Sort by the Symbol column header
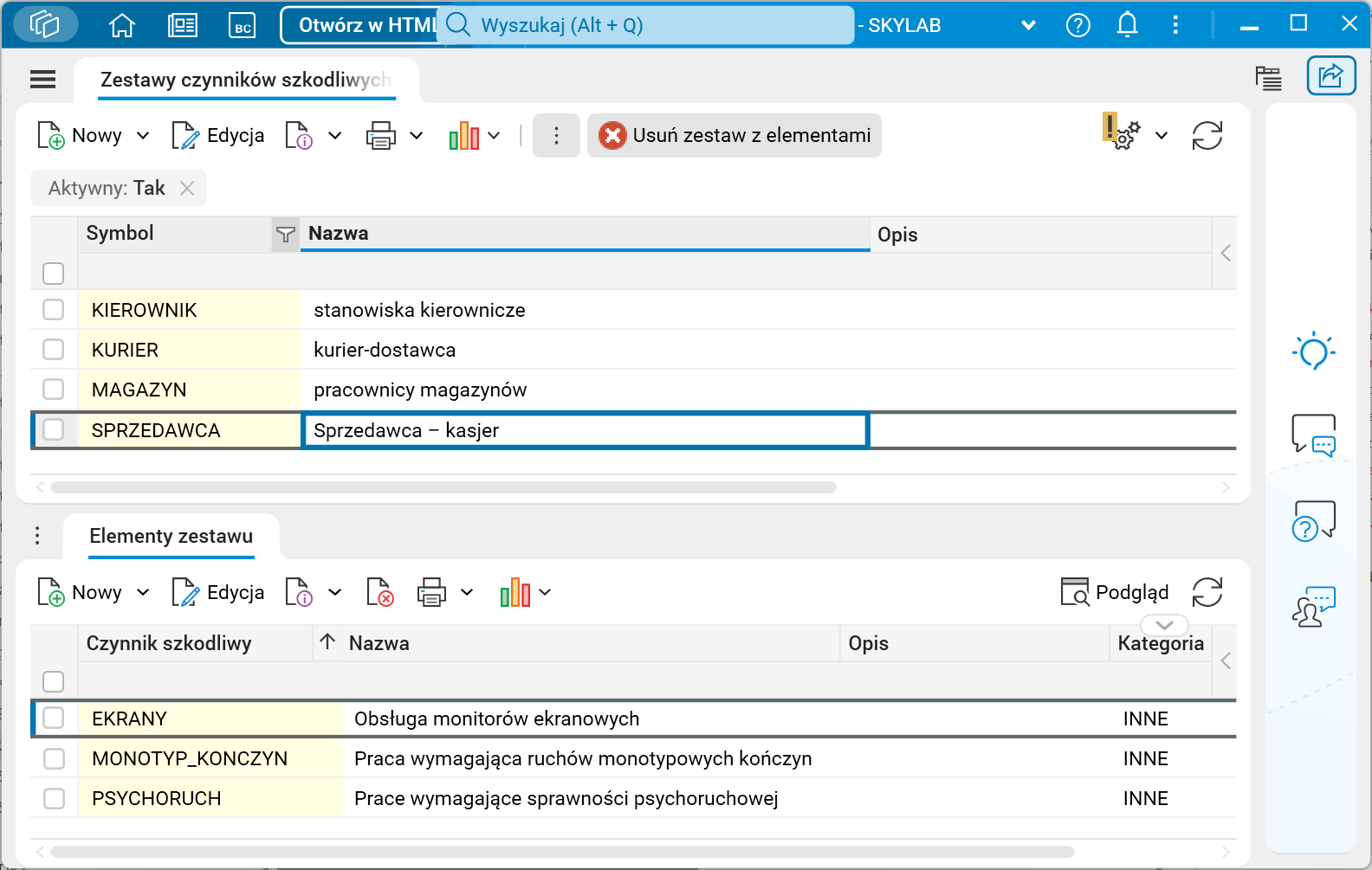Screen dimensions: 1372x870 175,234
